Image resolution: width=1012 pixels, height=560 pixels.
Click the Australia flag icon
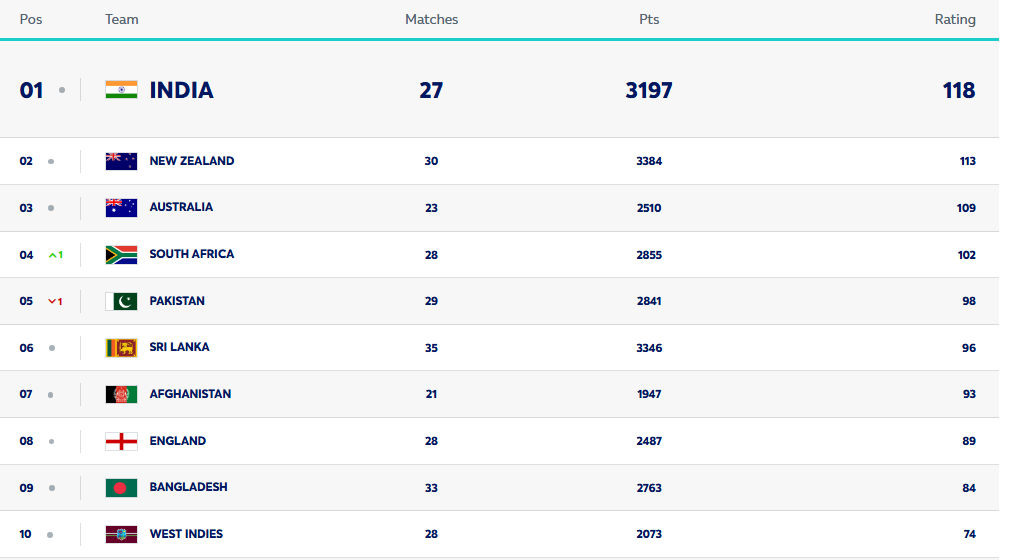121,208
